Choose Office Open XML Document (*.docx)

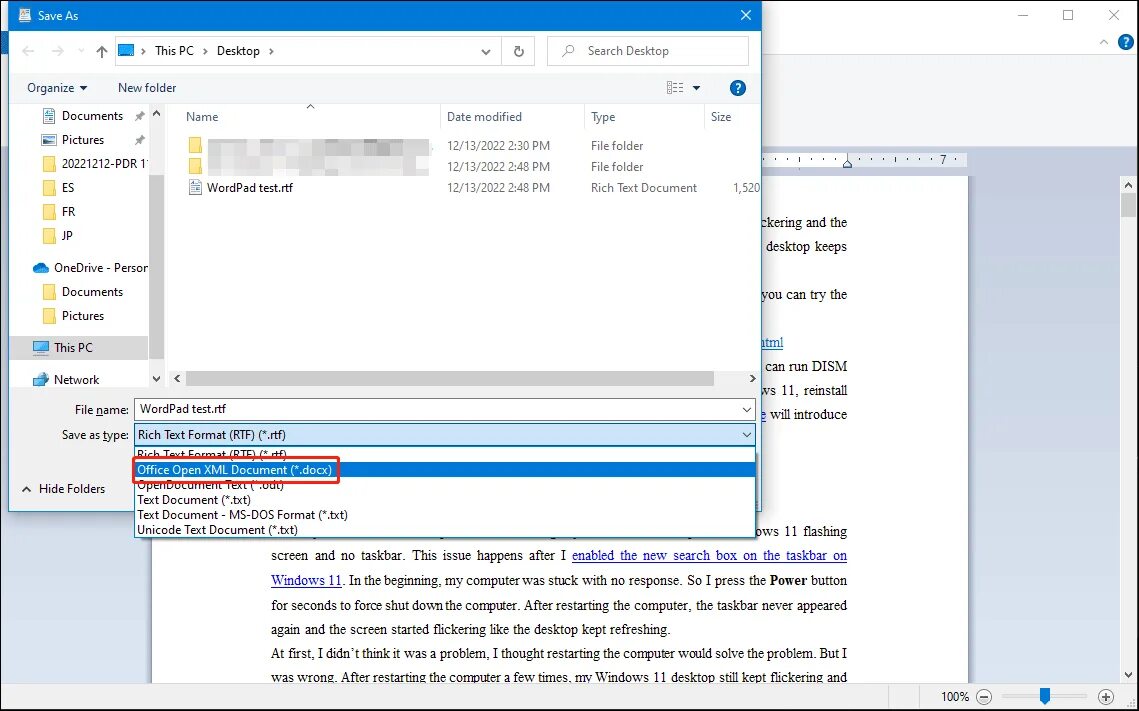pos(445,470)
